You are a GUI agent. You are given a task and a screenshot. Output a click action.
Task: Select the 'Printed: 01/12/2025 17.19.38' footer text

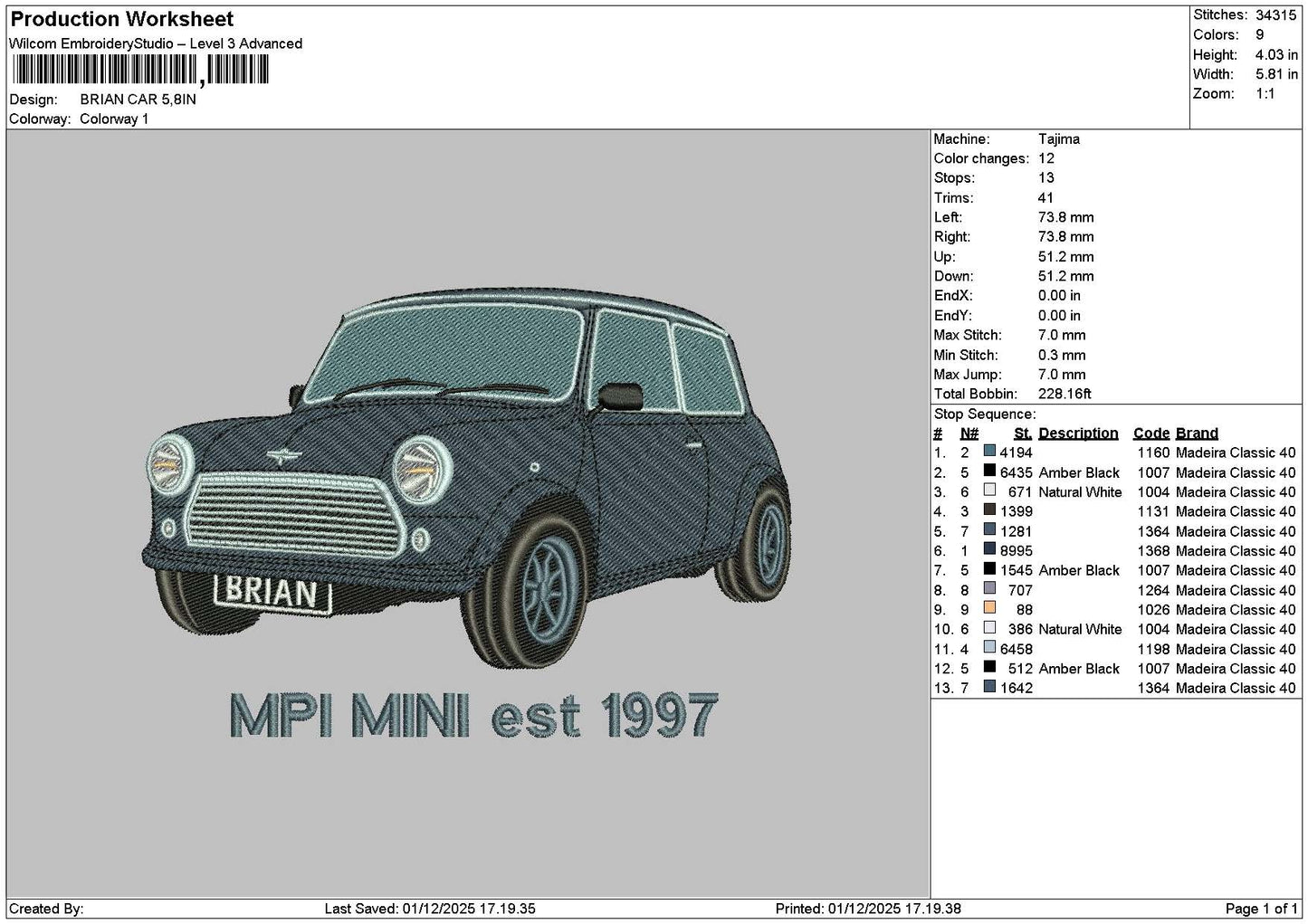coord(868,909)
